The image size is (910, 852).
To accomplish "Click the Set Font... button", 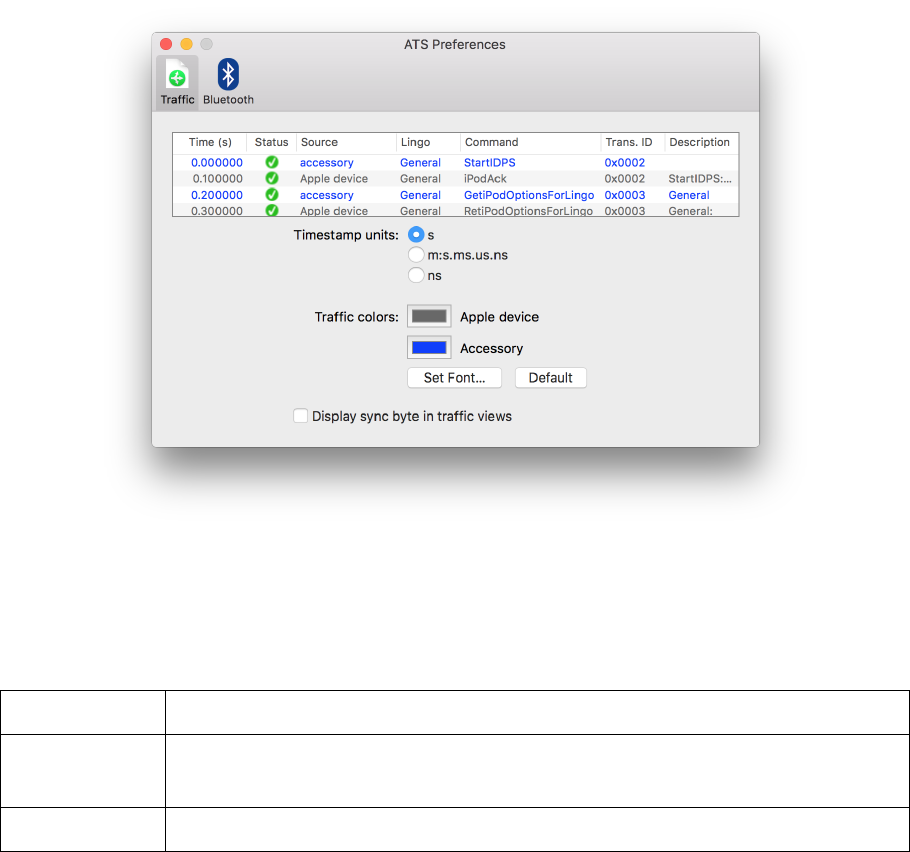I will tap(454, 378).
